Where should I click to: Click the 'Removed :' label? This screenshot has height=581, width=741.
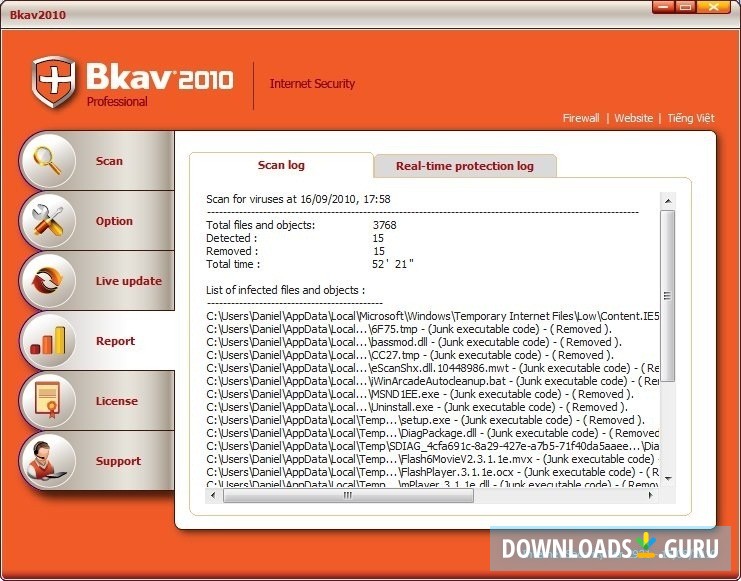point(232,251)
